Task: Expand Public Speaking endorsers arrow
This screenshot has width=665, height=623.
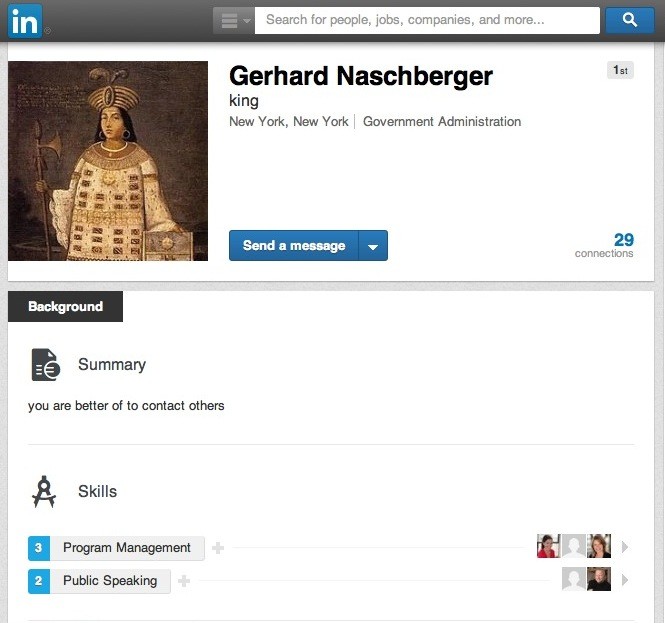Action: [x=625, y=580]
